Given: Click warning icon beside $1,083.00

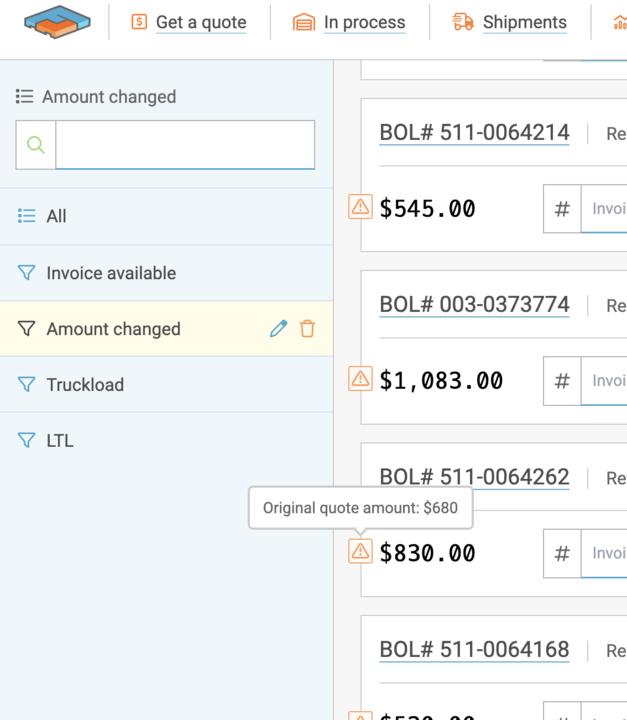Looking at the screenshot, I should 360,379.
